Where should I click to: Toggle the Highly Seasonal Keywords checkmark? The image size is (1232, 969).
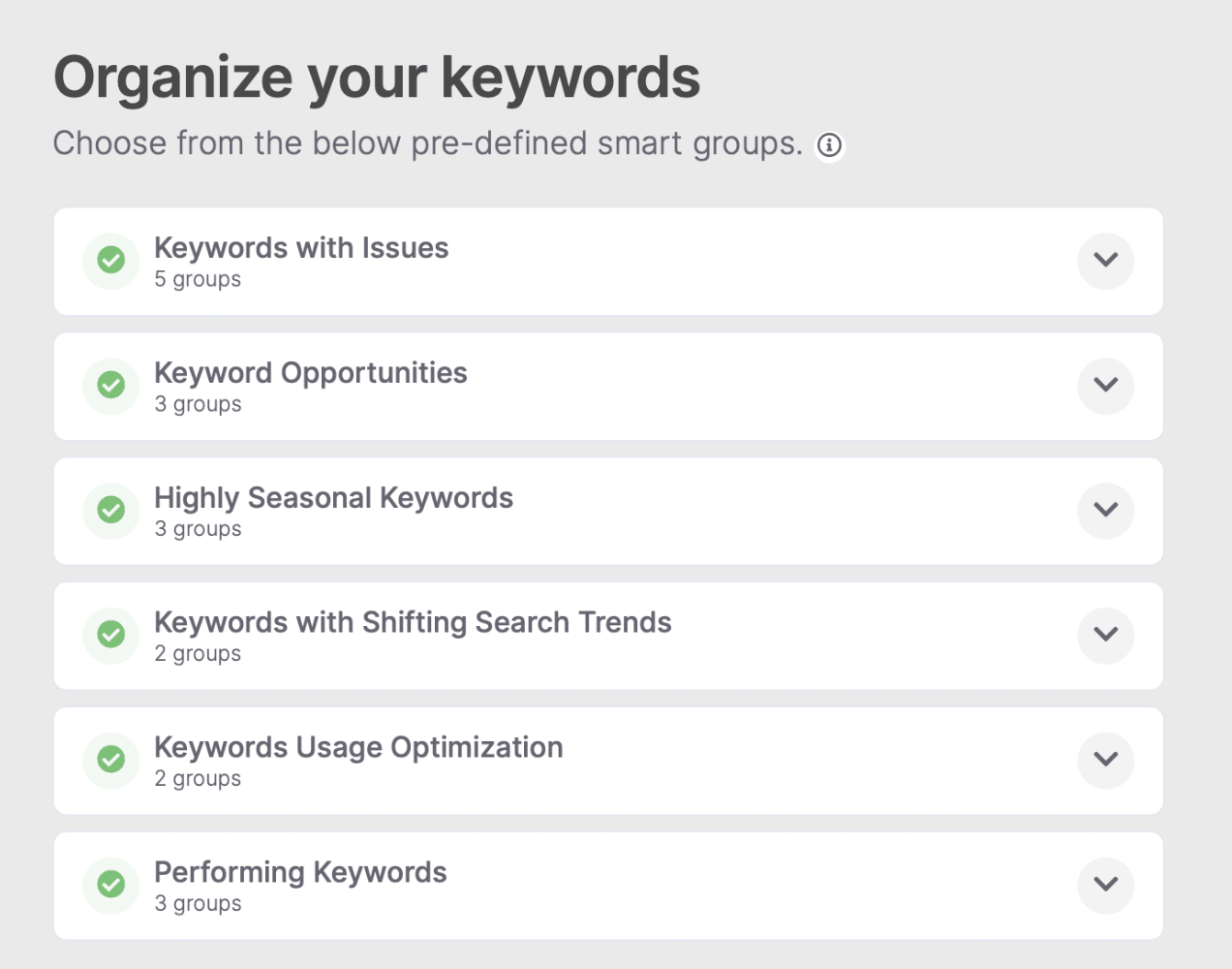pyautogui.click(x=111, y=510)
